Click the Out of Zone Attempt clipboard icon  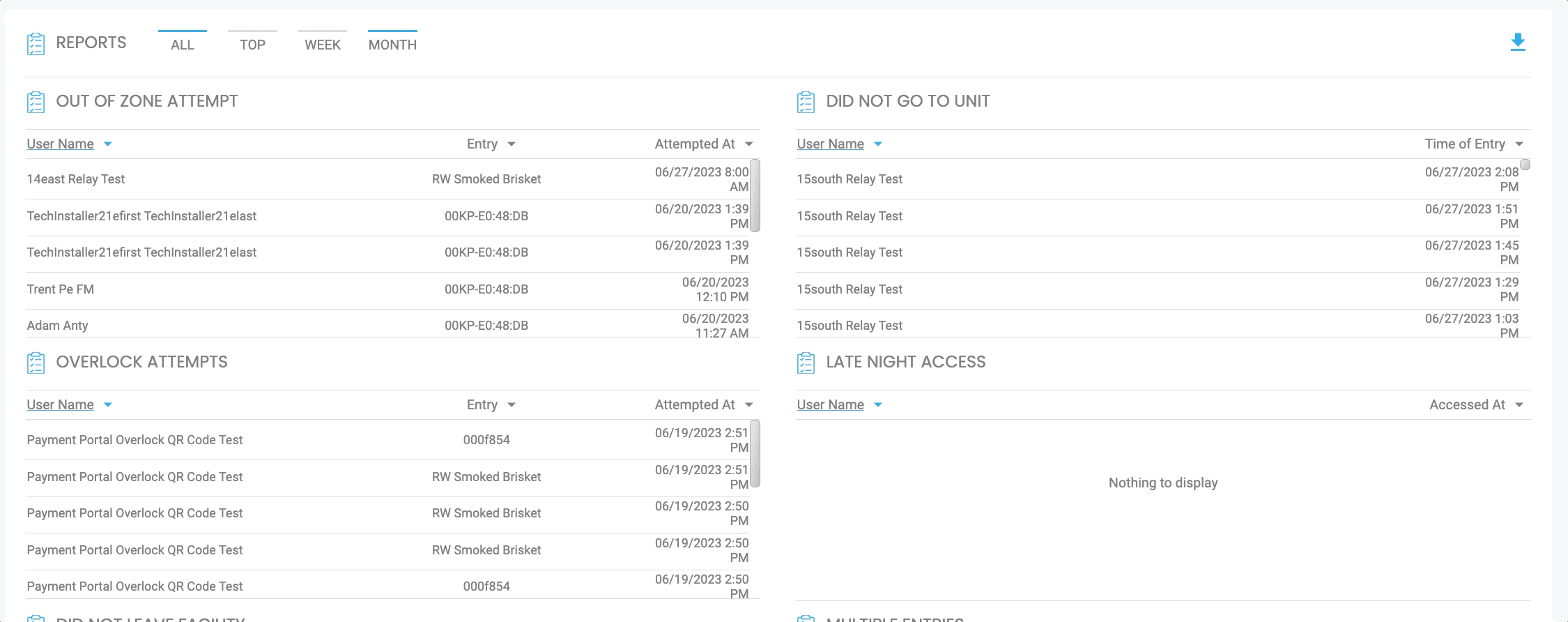click(x=36, y=102)
